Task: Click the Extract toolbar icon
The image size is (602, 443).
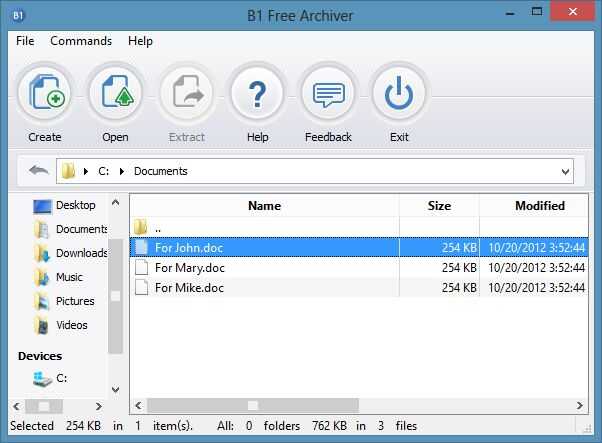Action: pos(187,93)
